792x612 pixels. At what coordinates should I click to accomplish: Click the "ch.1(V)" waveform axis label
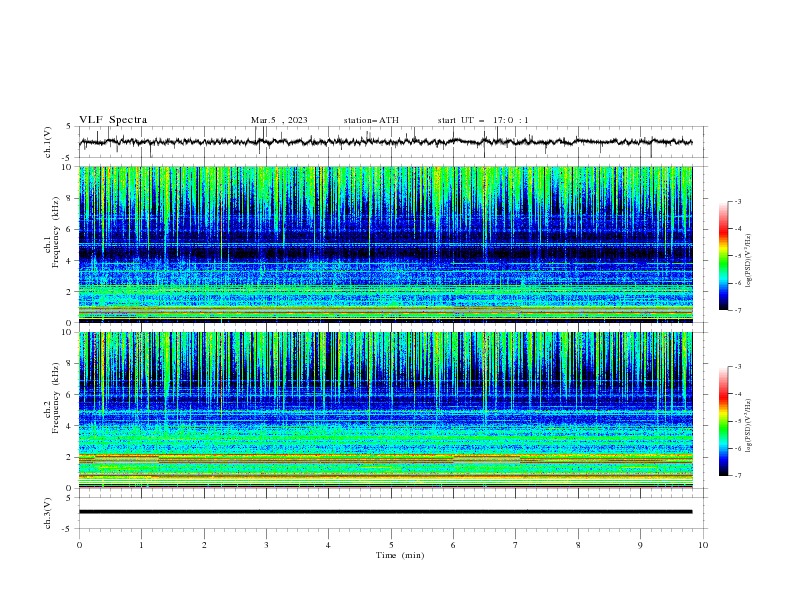tap(48, 142)
